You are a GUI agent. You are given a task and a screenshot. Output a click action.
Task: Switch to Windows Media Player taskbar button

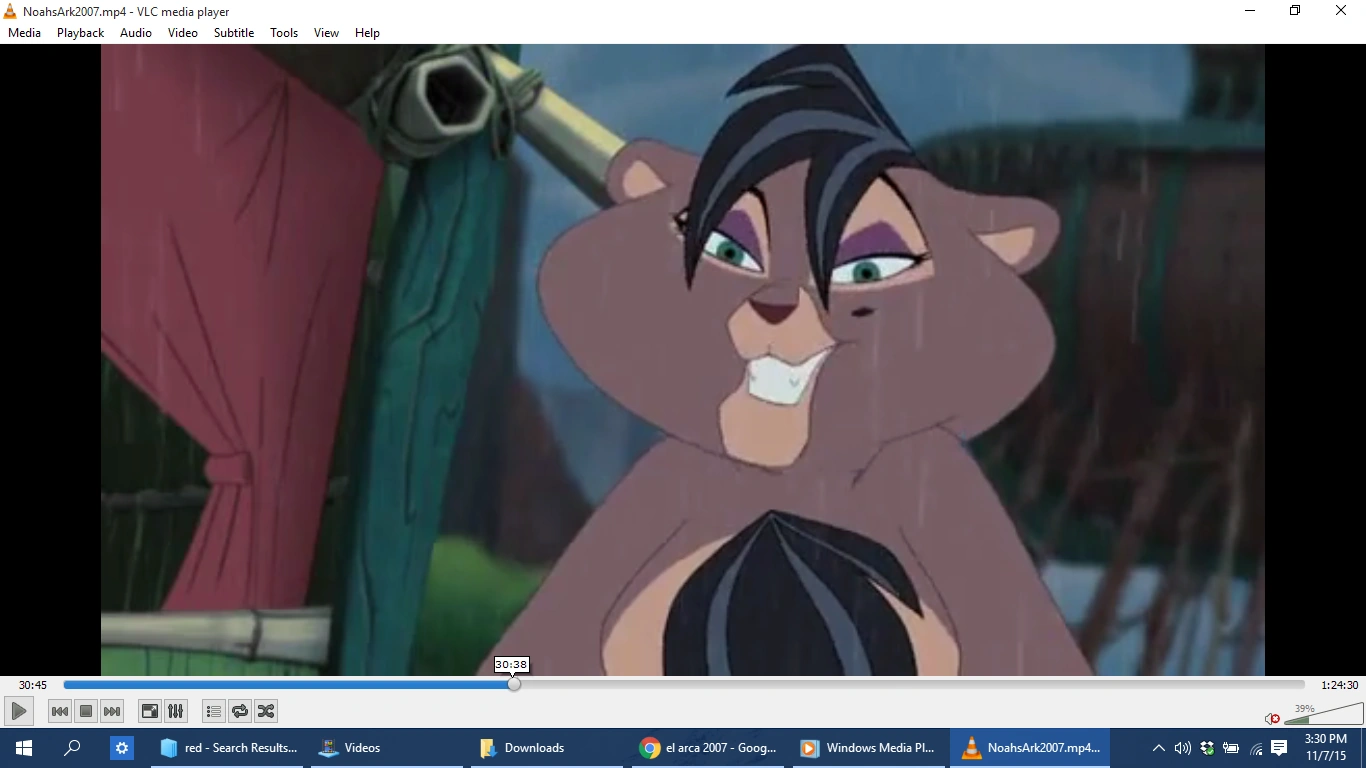[x=870, y=748]
